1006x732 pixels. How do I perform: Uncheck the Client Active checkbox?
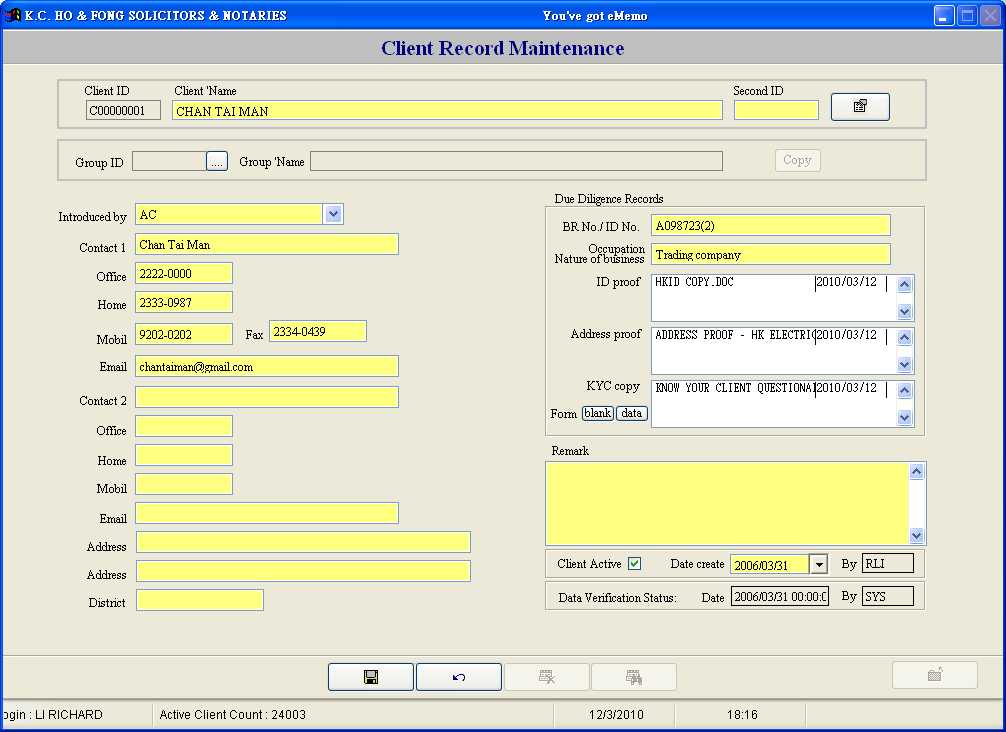[634, 564]
